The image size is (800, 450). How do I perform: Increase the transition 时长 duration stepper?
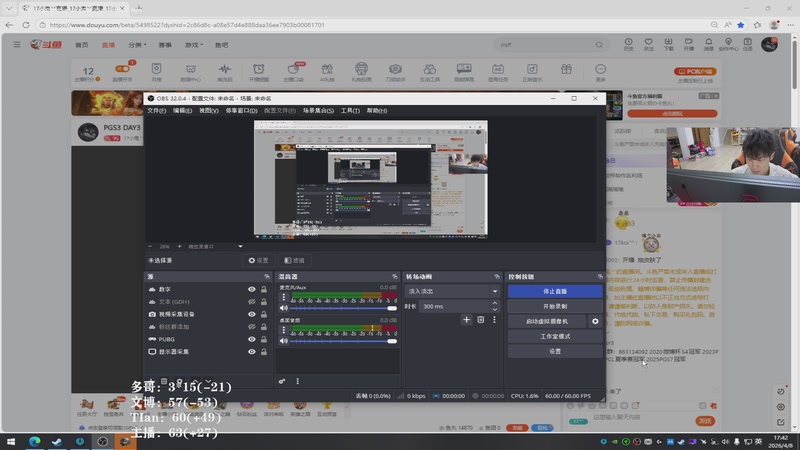[x=494, y=304]
